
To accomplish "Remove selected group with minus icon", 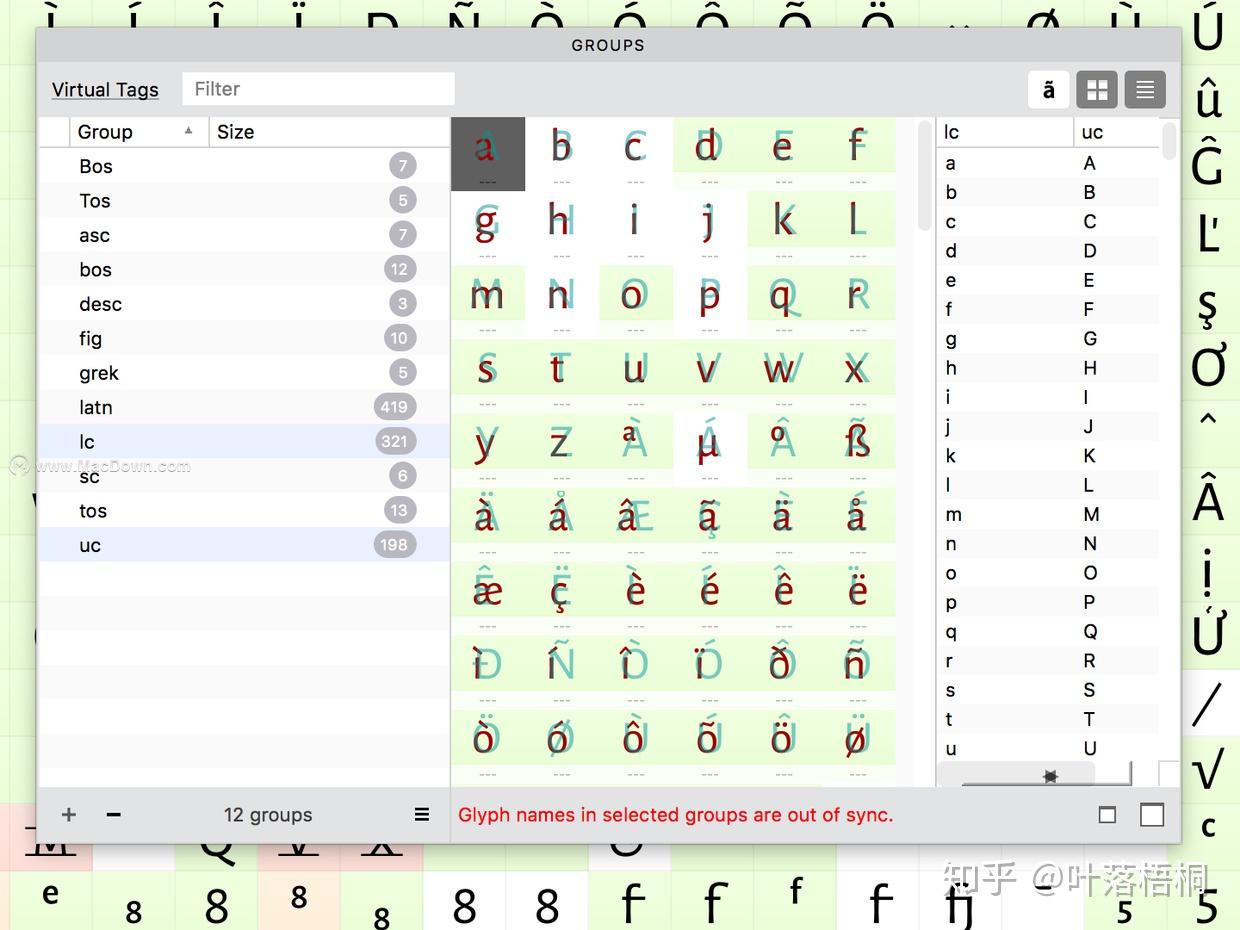I will [x=113, y=814].
